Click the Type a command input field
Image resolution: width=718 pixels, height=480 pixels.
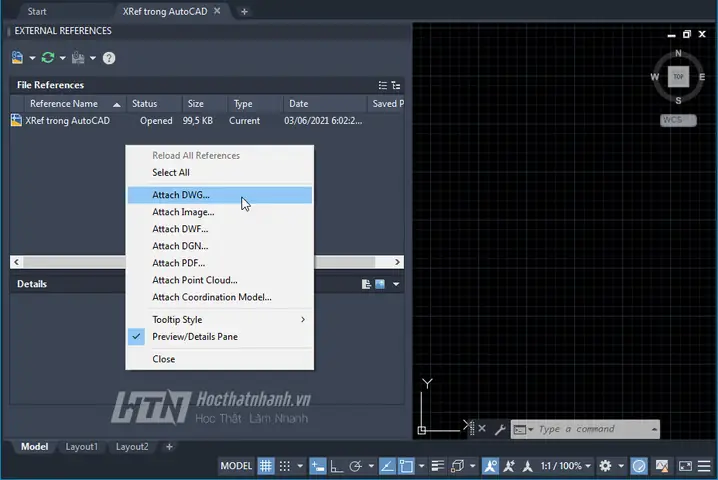(x=585, y=429)
